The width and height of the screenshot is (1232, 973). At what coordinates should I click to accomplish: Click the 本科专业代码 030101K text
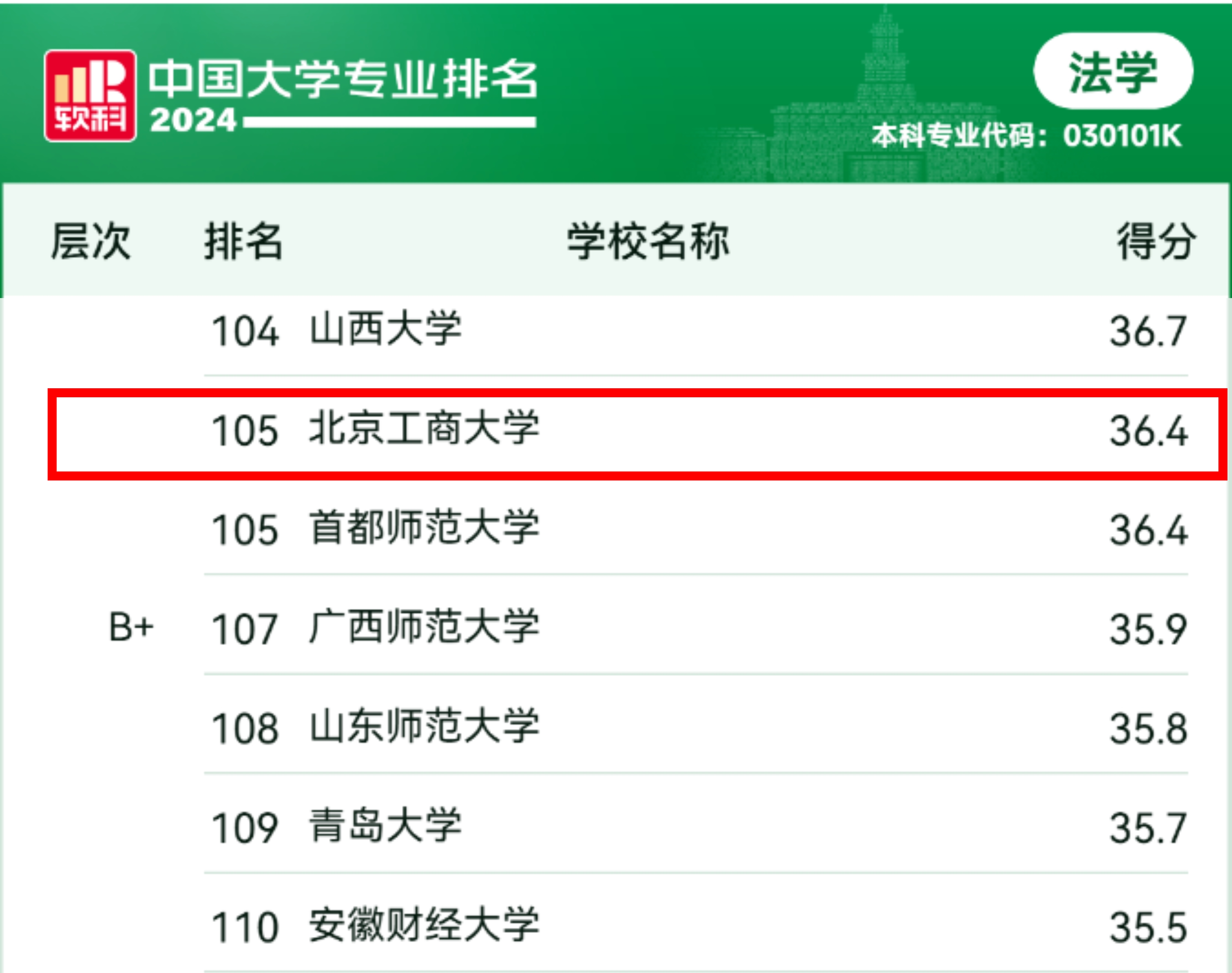pyautogui.click(x=1026, y=136)
